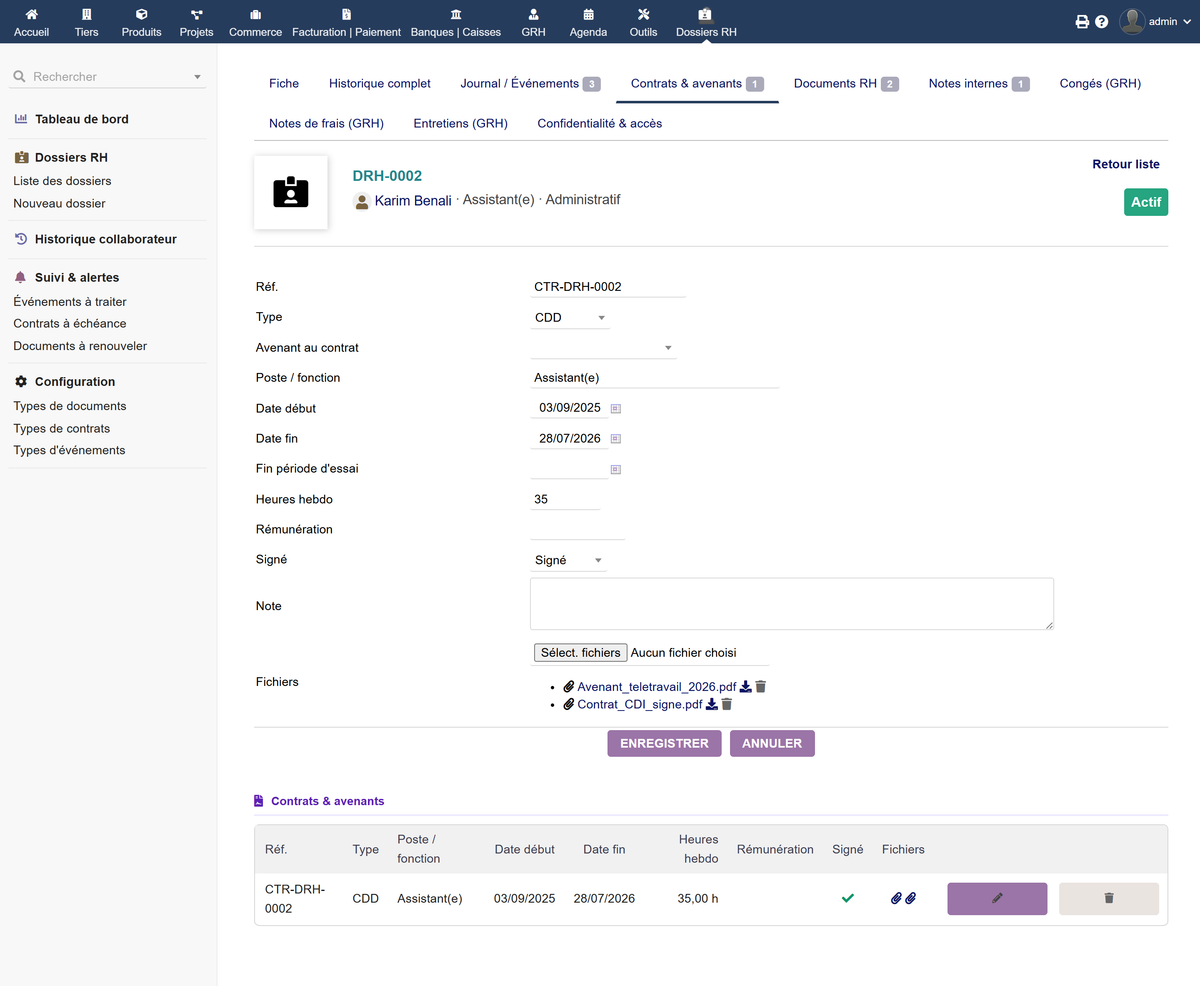The width and height of the screenshot is (1200, 986).
Task: Click first paperclip in Fichiers column
Action: click(x=896, y=898)
